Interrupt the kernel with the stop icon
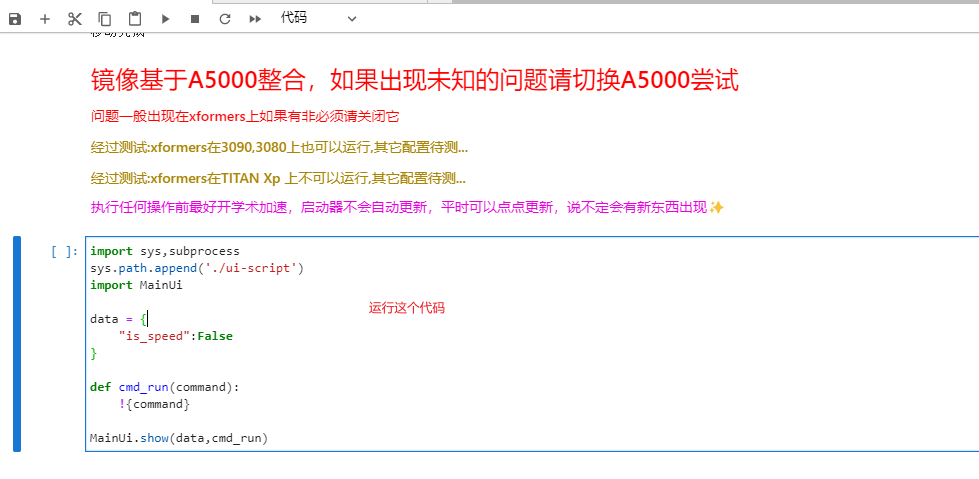 click(x=195, y=18)
